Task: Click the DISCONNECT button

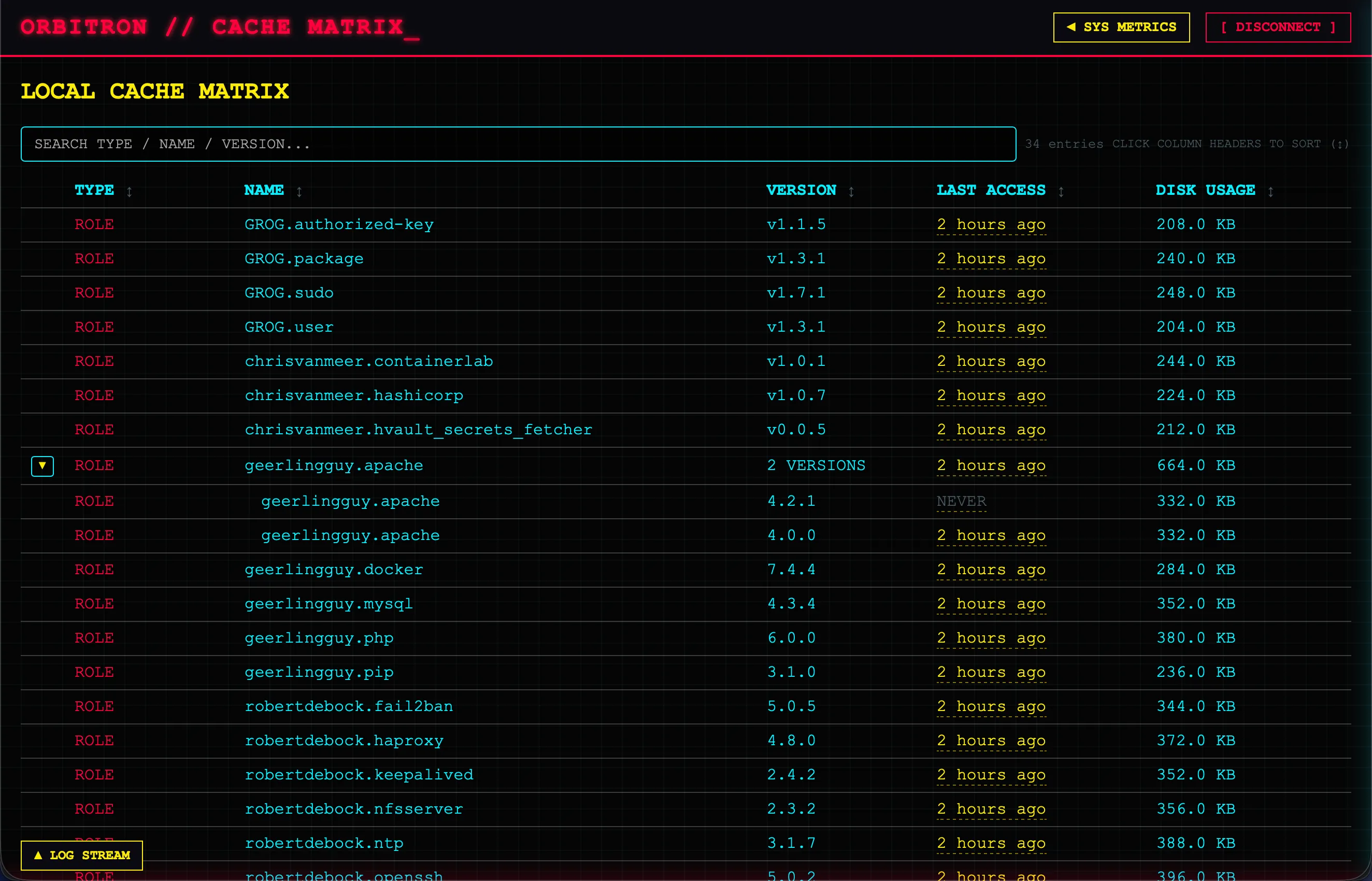Action: (1278, 27)
